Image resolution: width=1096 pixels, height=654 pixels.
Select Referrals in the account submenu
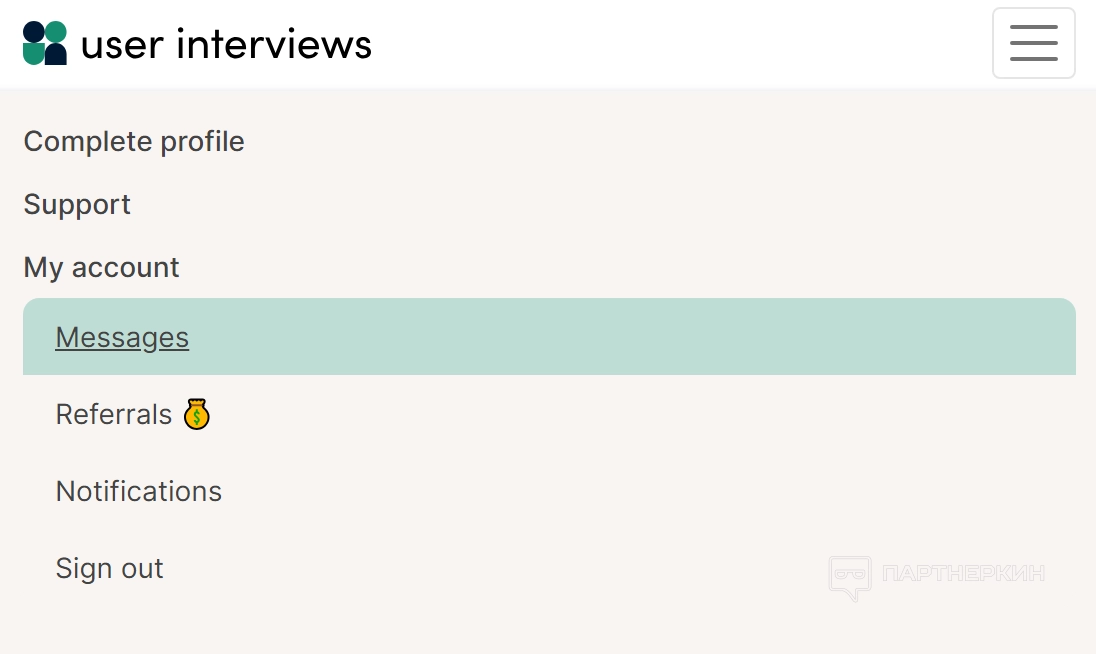pos(114,415)
